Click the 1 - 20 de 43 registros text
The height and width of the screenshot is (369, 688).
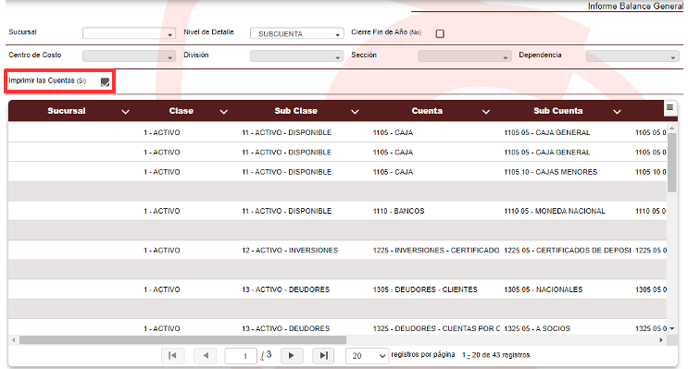point(496,355)
